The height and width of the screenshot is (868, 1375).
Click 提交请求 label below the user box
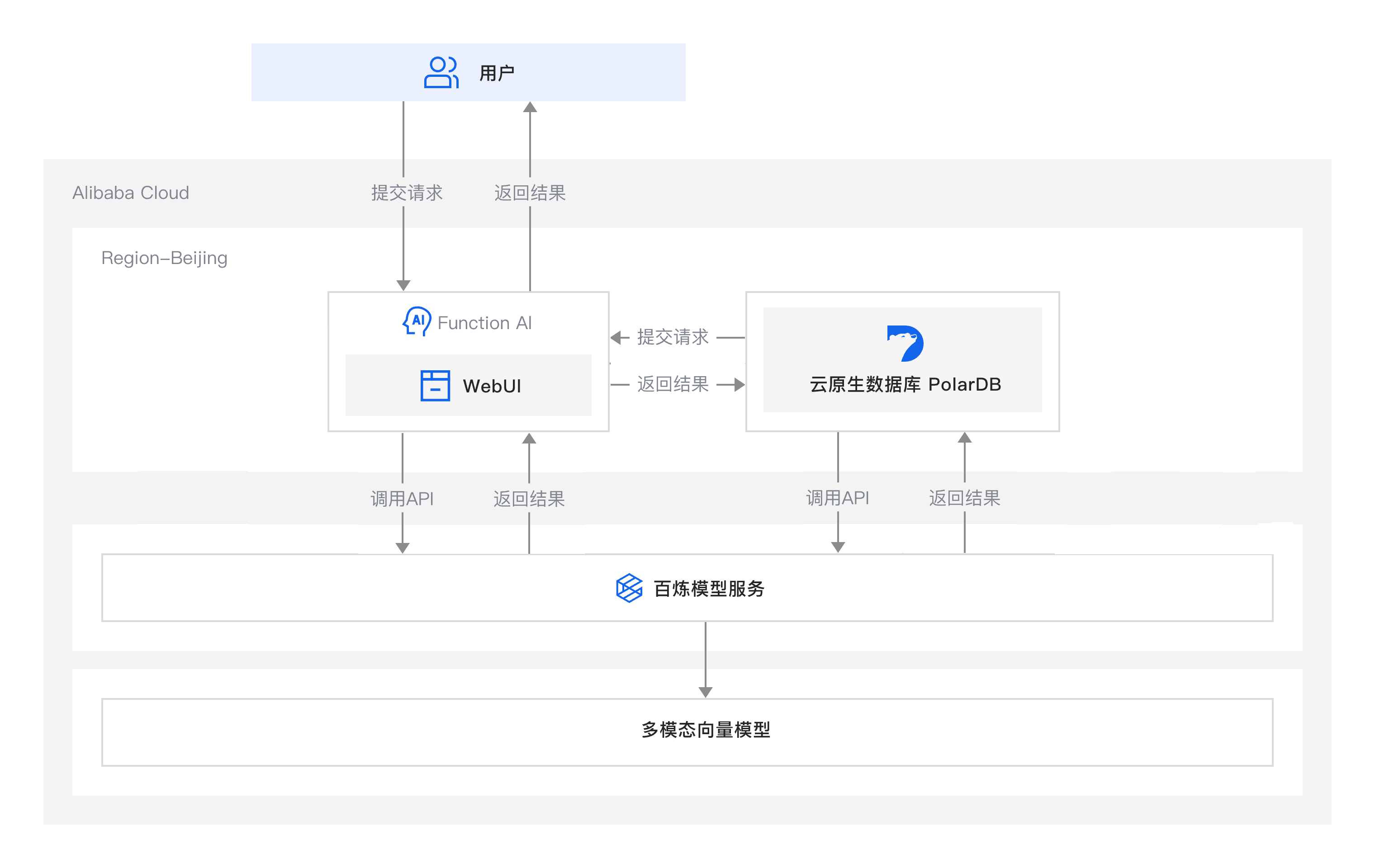coord(407,193)
